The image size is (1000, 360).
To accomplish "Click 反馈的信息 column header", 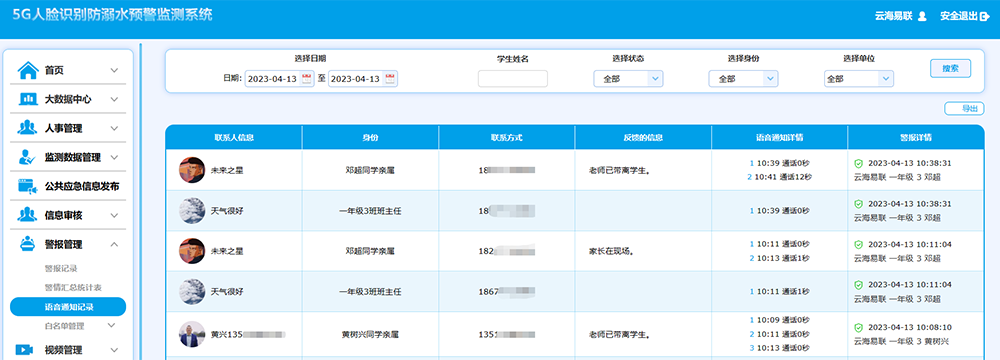I will pyautogui.click(x=643, y=137).
